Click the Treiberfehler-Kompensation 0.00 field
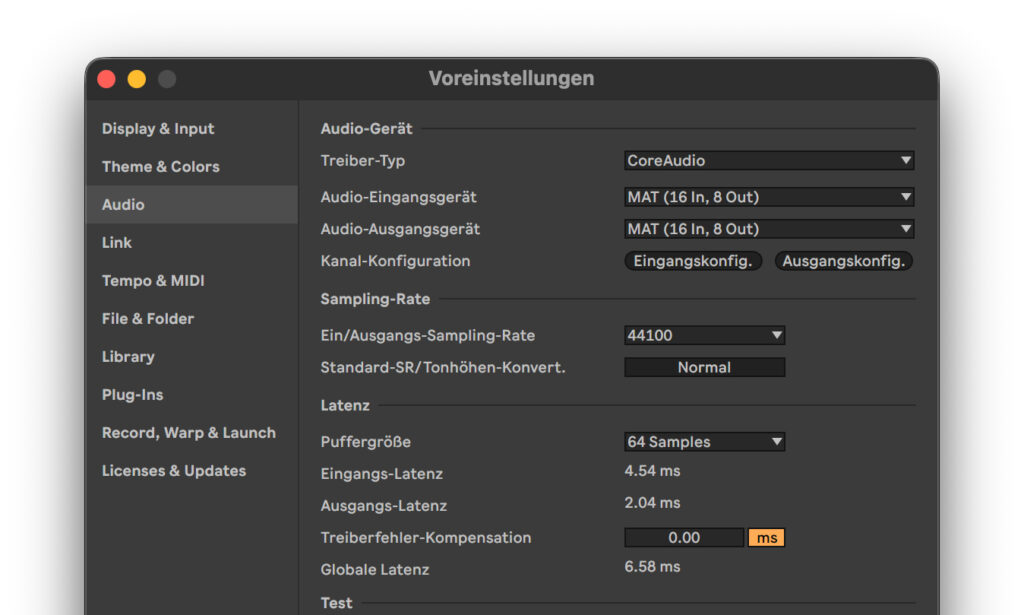Image resolution: width=1024 pixels, height=615 pixels. pyautogui.click(x=684, y=538)
